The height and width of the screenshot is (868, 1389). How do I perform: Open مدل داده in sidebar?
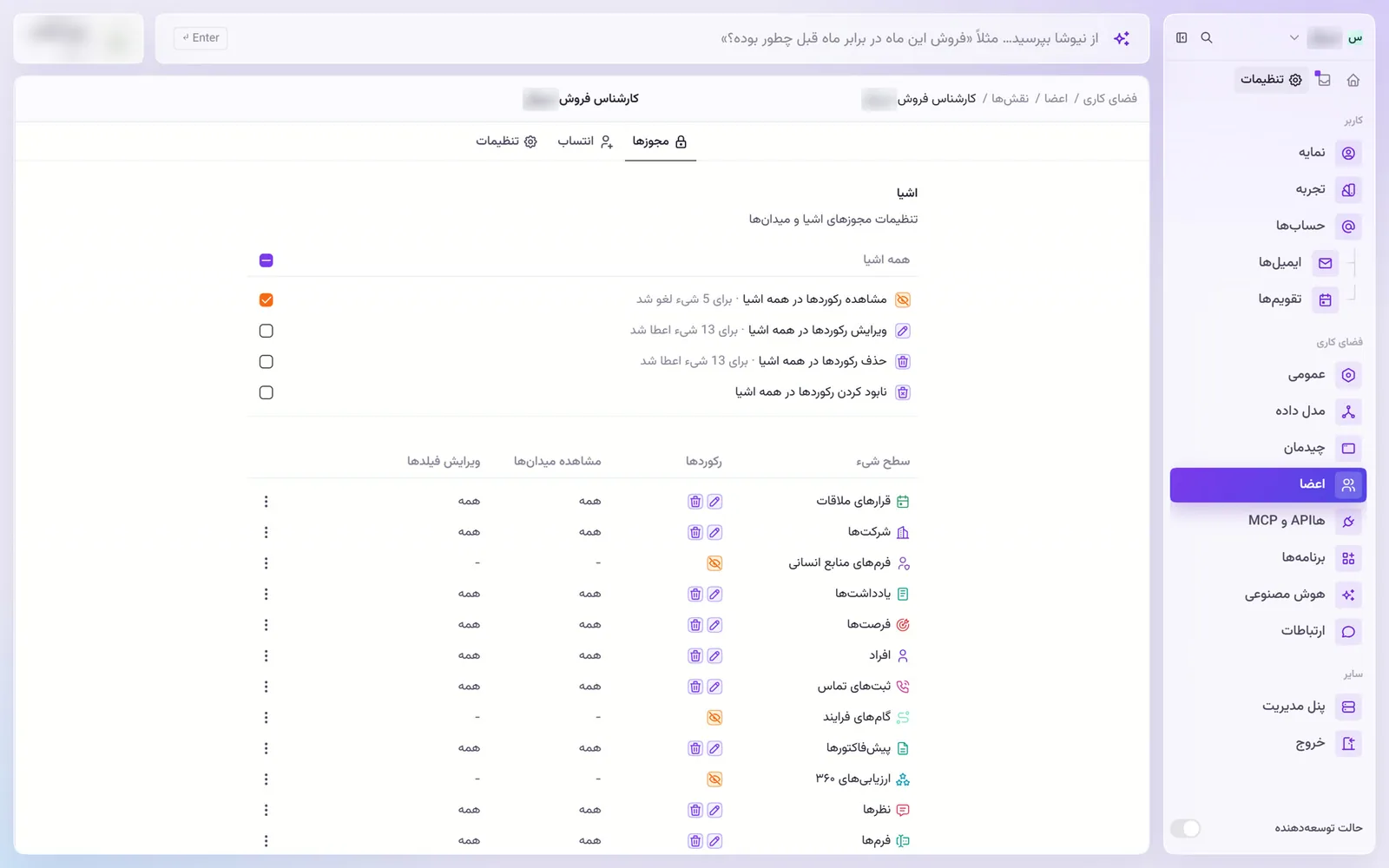tap(1267, 411)
